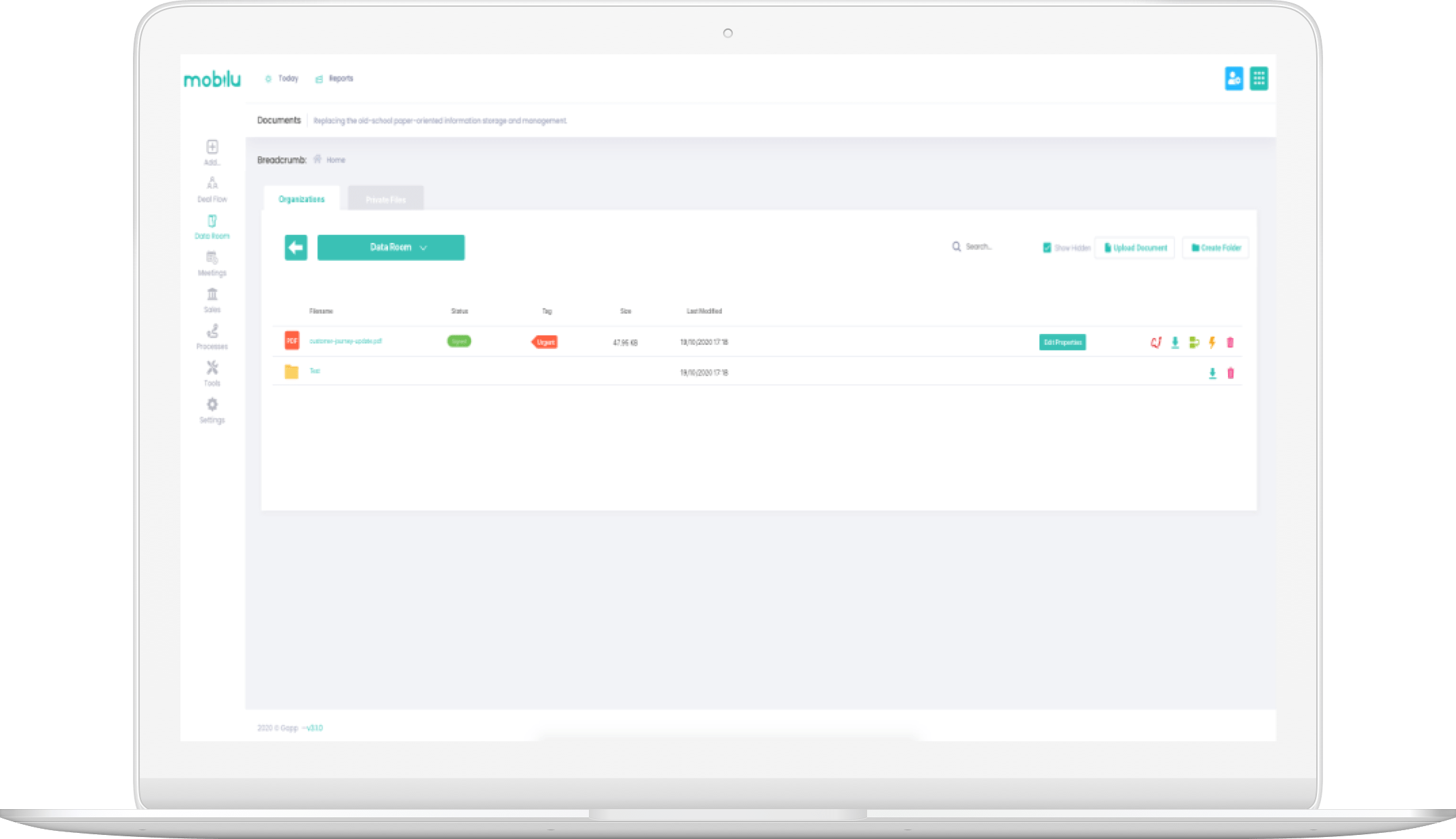Click the Size column header

point(626,311)
